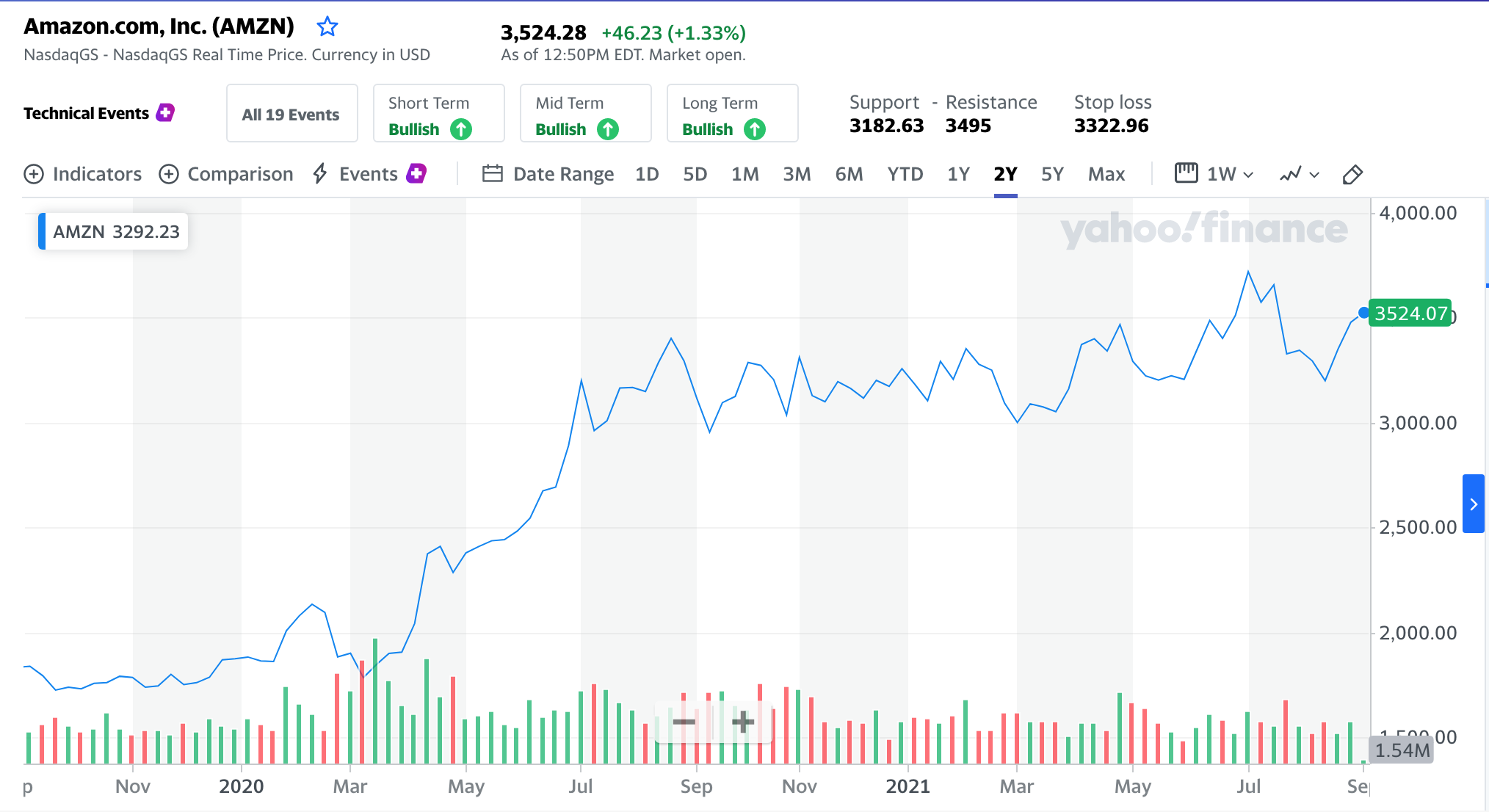
Task: Click the 4,000.00 y-axis label
Action: 1418,213
